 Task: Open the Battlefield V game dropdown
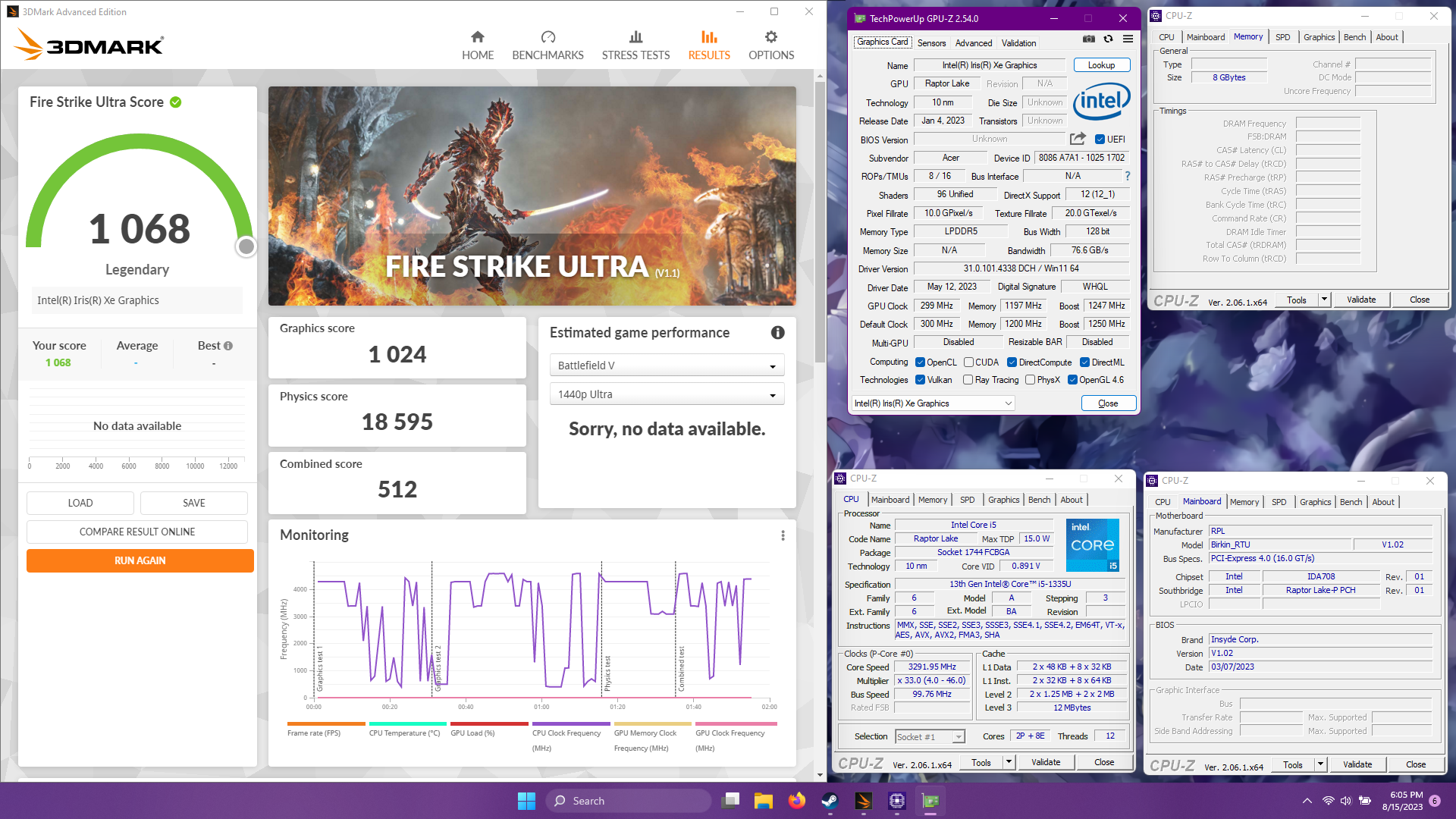(667, 366)
